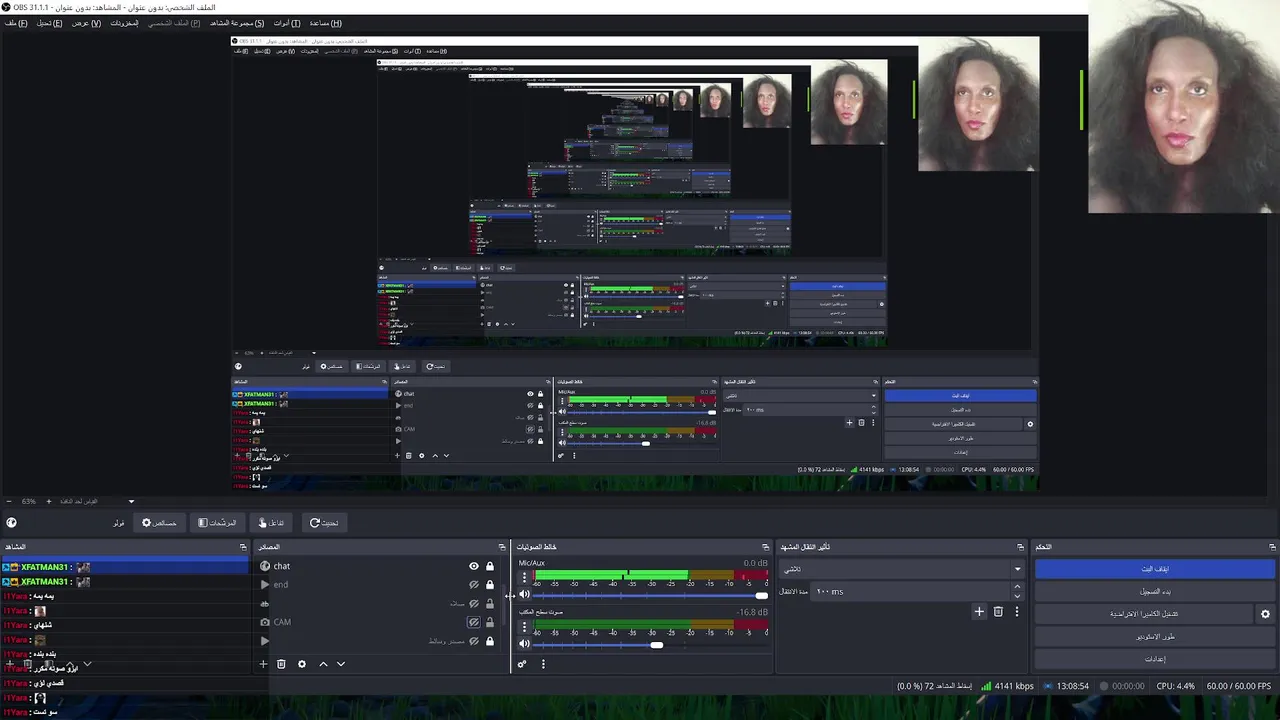Screen dimensions: 1280x720
Task: Zoom out the preview with the minus beside 63%
Action: click(x=9, y=501)
